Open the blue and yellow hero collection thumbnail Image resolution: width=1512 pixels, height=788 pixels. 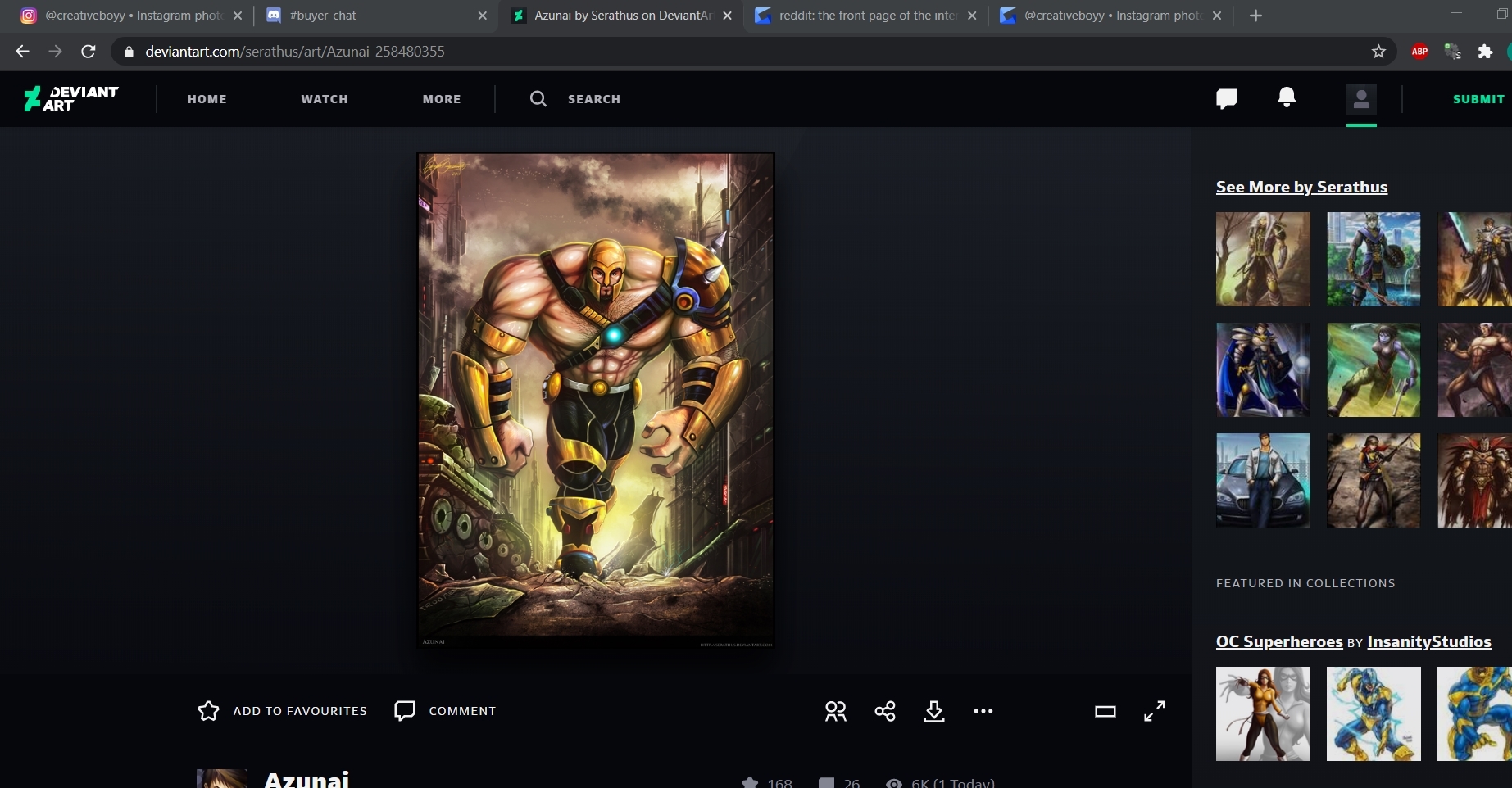(1374, 713)
